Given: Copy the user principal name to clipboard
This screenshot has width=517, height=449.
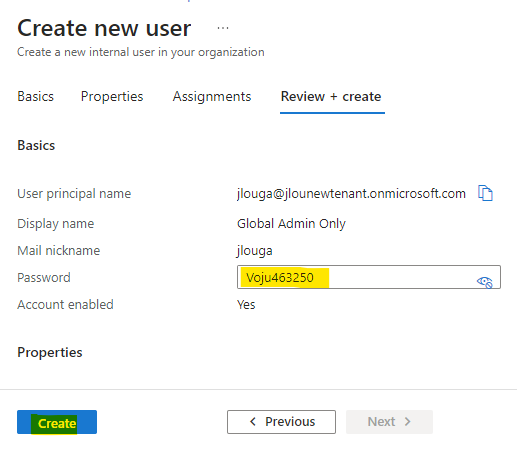Looking at the screenshot, I should pos(485,193).
